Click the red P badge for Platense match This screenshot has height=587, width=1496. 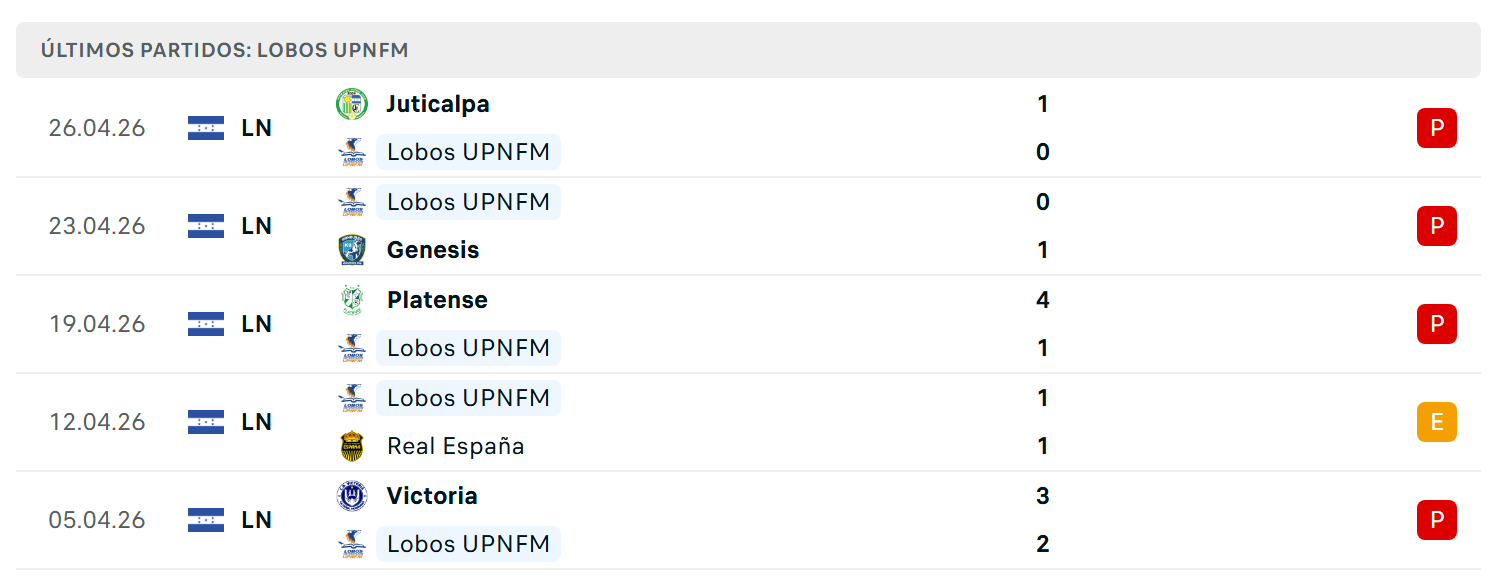(1437, 324)
